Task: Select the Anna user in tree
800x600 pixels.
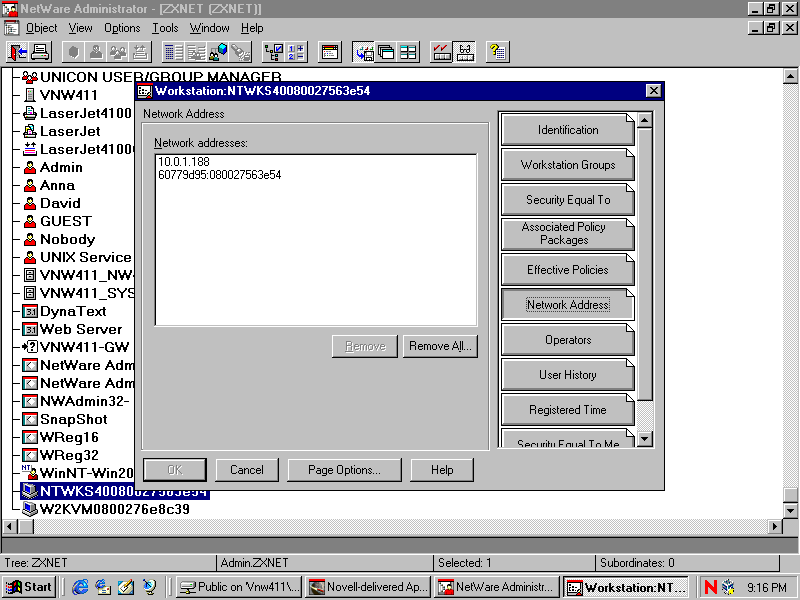Action: point(57,185)
